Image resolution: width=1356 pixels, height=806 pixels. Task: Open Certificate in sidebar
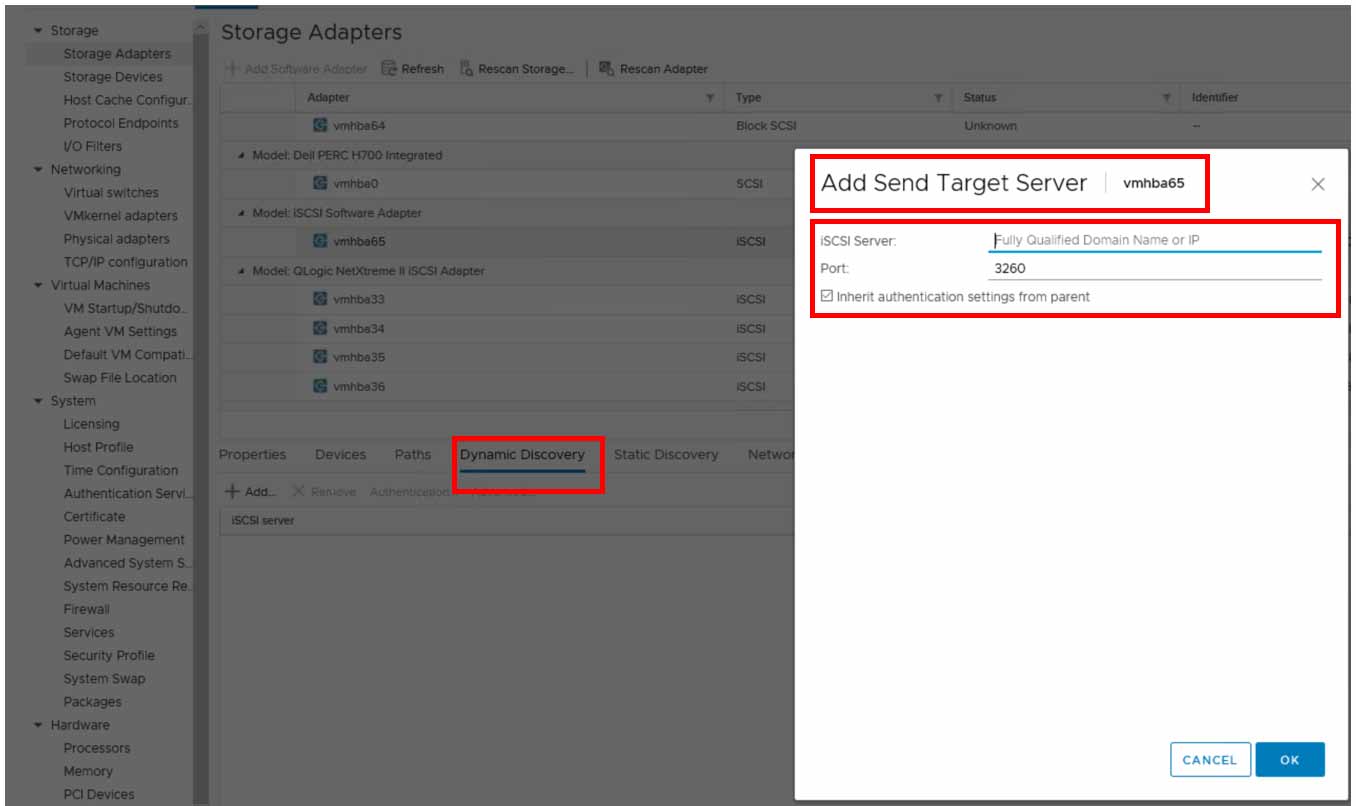coord(94,517)
